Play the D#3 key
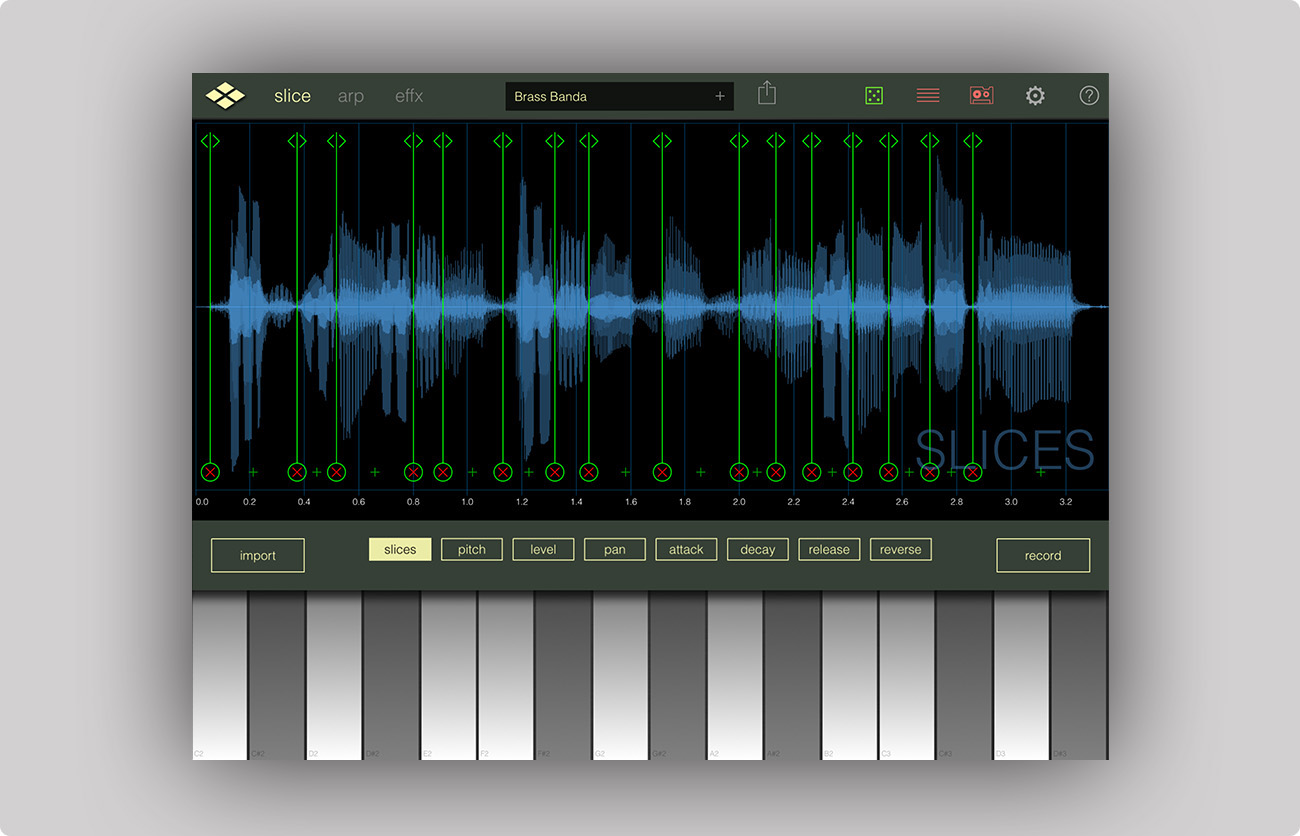The width and height of the screenshot is (1300, 836). tap(1079, 675)
